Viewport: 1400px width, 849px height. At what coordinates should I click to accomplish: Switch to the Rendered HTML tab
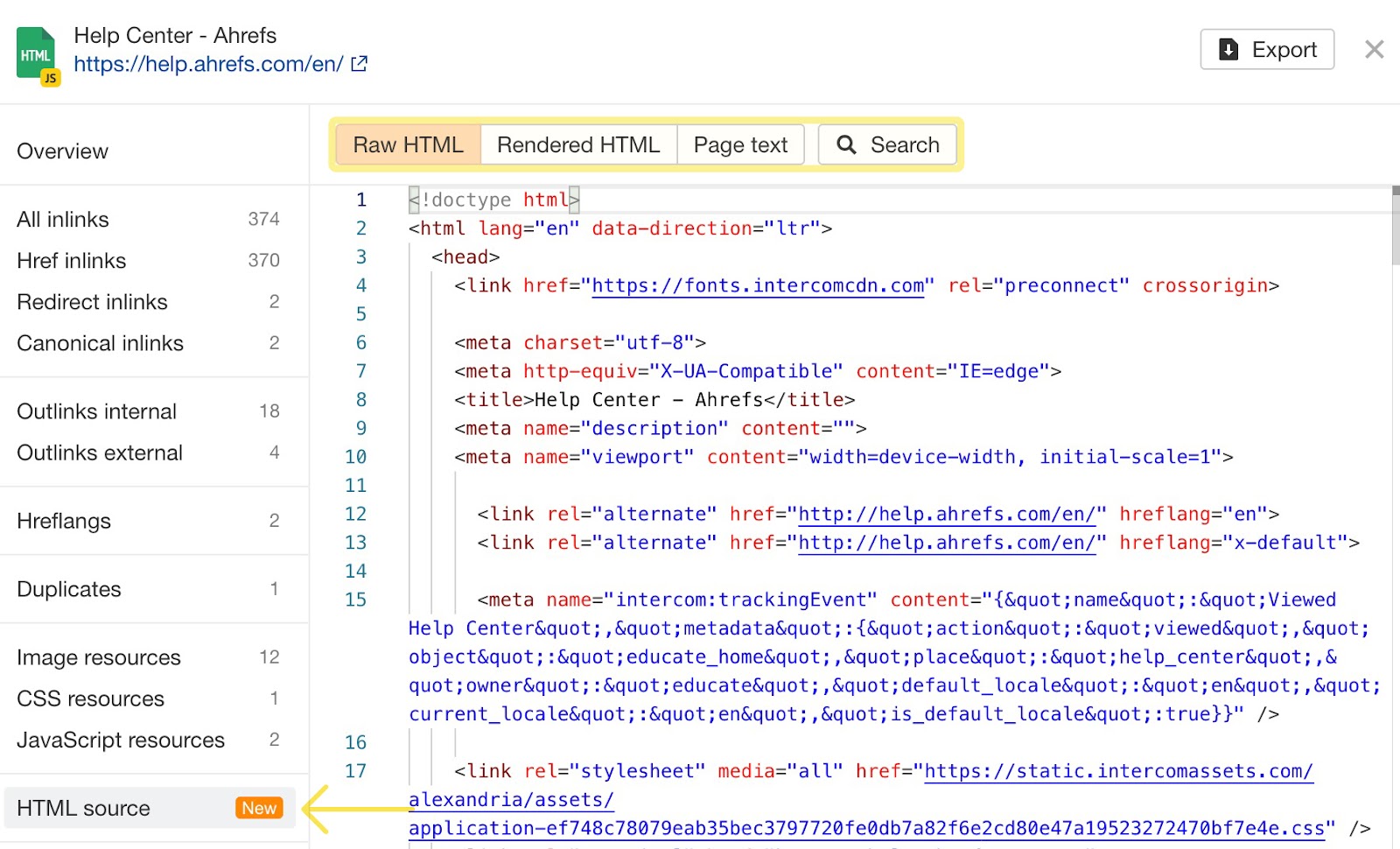click(578, 144)
